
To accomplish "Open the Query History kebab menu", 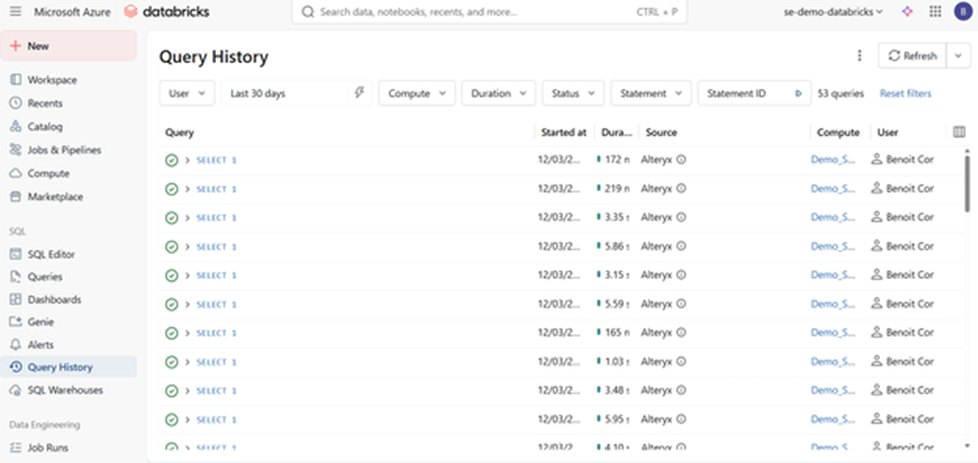I will point(859,56).
